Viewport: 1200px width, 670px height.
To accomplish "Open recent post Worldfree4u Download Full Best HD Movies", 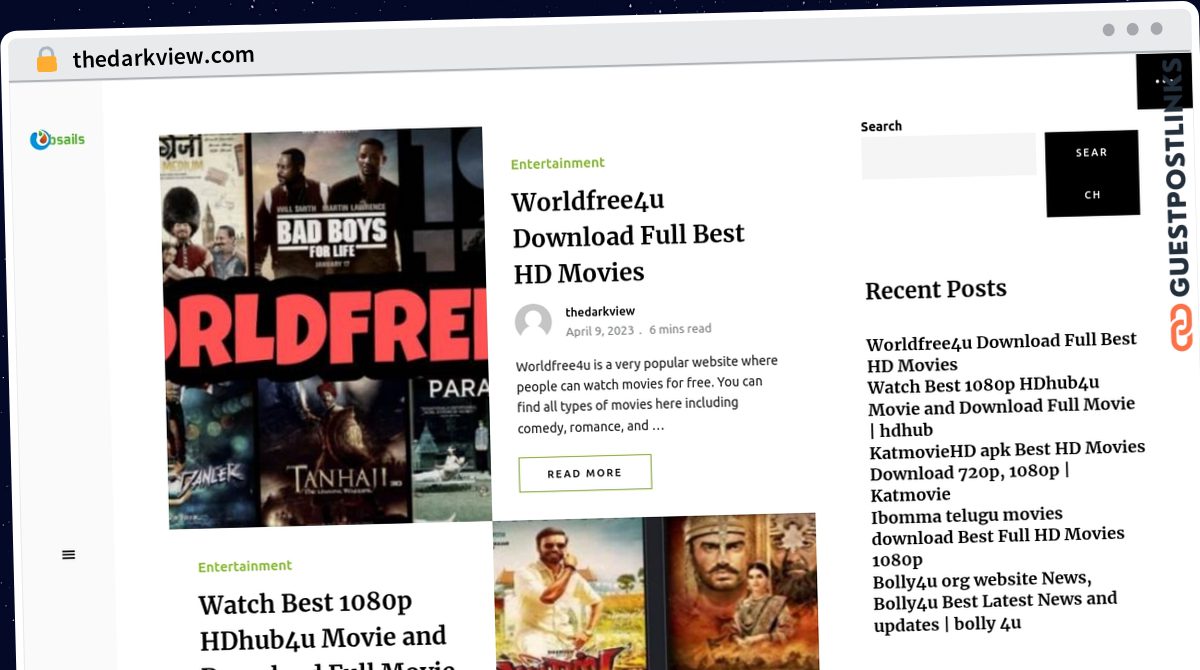I will [1002, 352].
